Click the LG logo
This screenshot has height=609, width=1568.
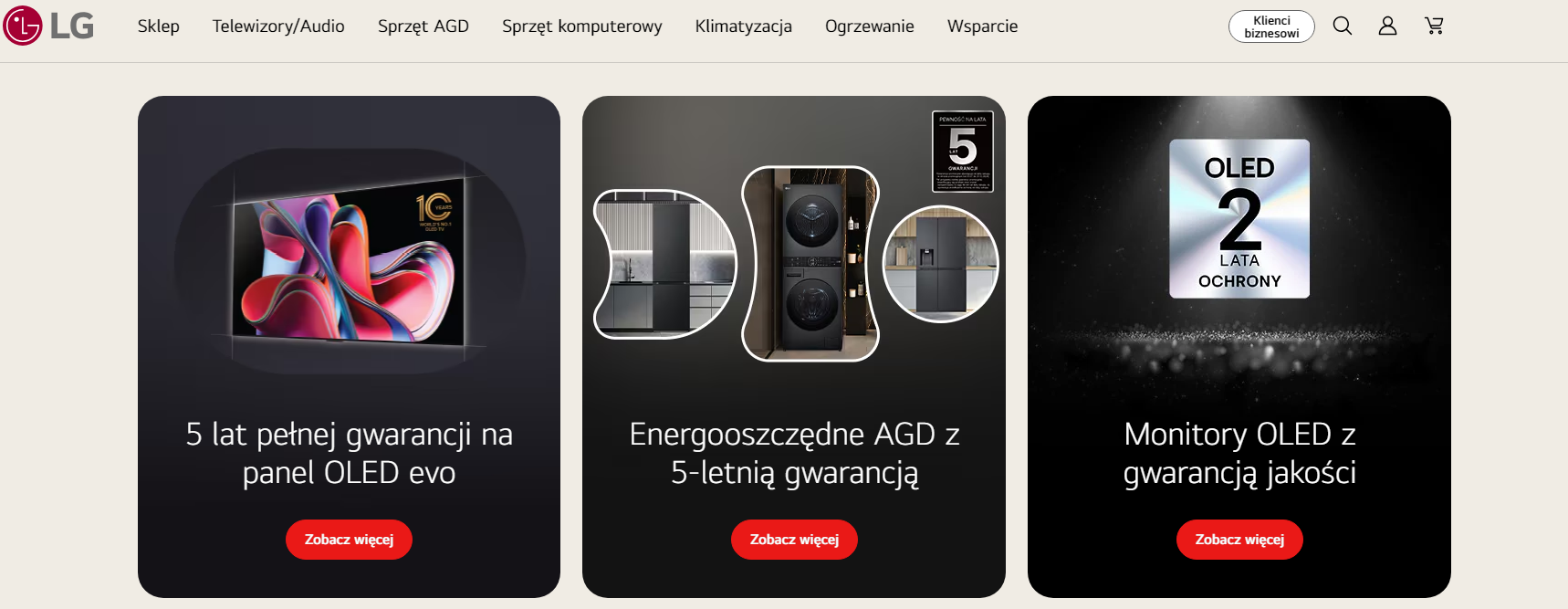(x=48, y=26)
